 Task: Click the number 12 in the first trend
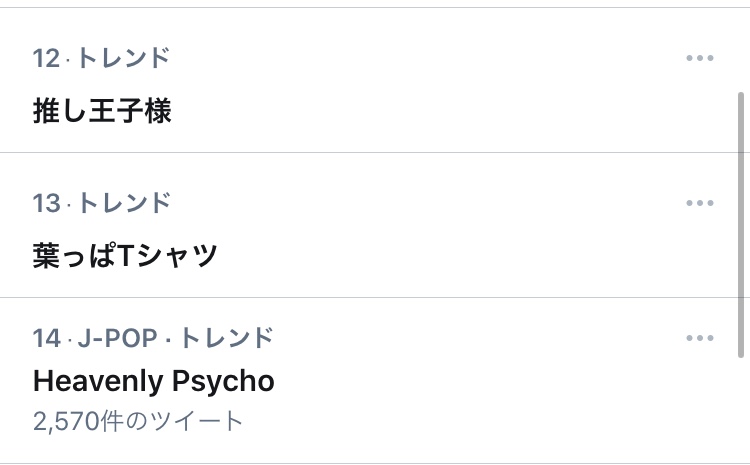pyautogui.click(x=46, y=58)
